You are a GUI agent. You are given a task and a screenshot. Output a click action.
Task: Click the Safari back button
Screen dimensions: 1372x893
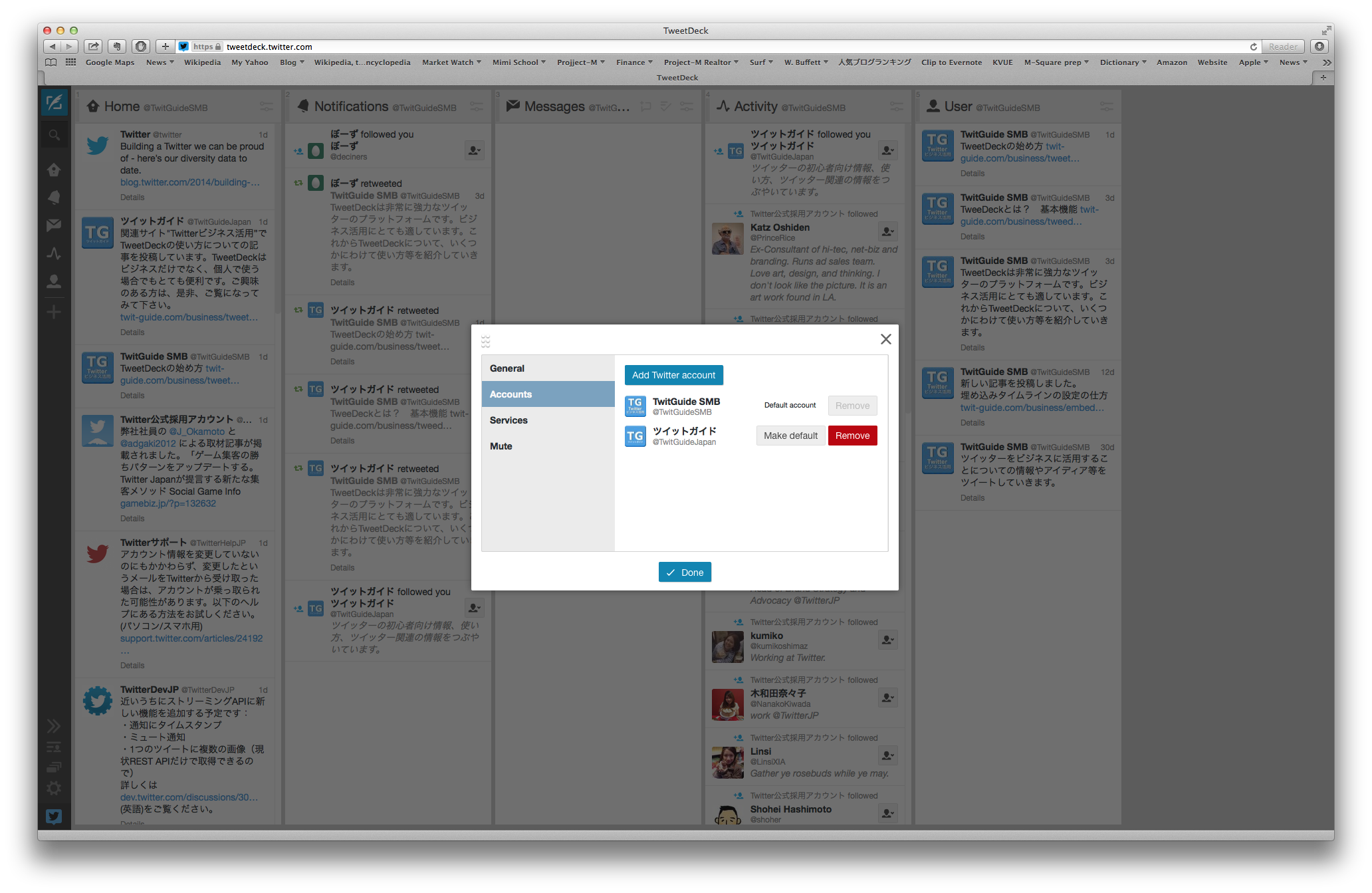click(x=53, y=47)
